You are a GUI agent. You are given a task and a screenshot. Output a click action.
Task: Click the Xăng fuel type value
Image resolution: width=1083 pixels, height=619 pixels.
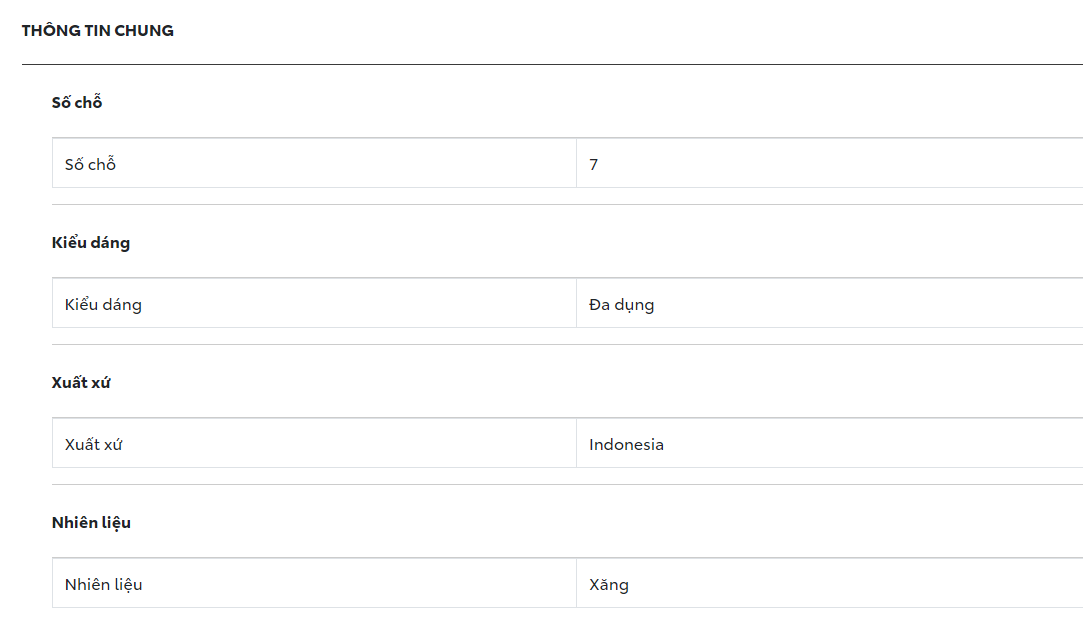[609, 584]
